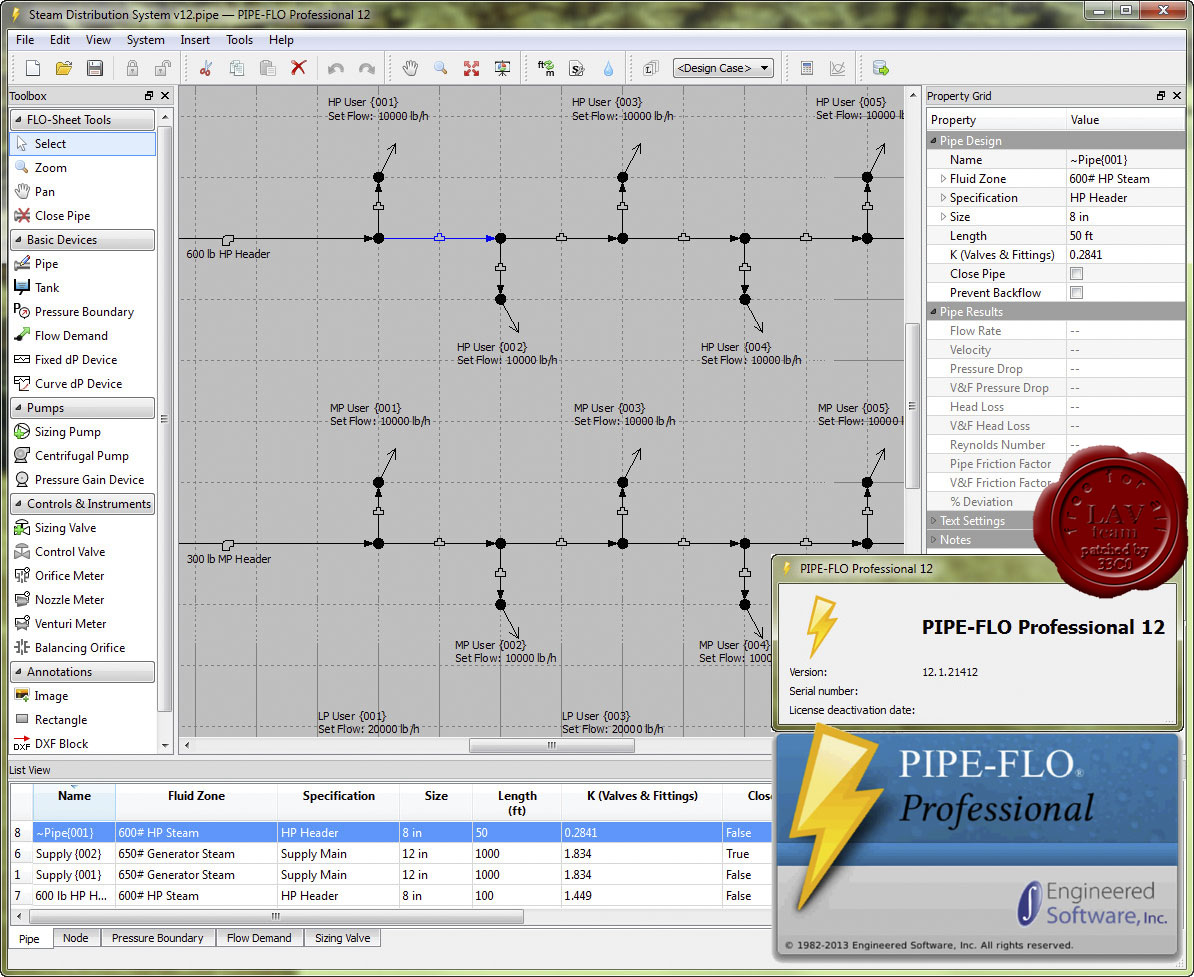This screenshot has height=977, width=1194.
Task: Sort list by the Specification column header
Action: (x=338, y=802)
